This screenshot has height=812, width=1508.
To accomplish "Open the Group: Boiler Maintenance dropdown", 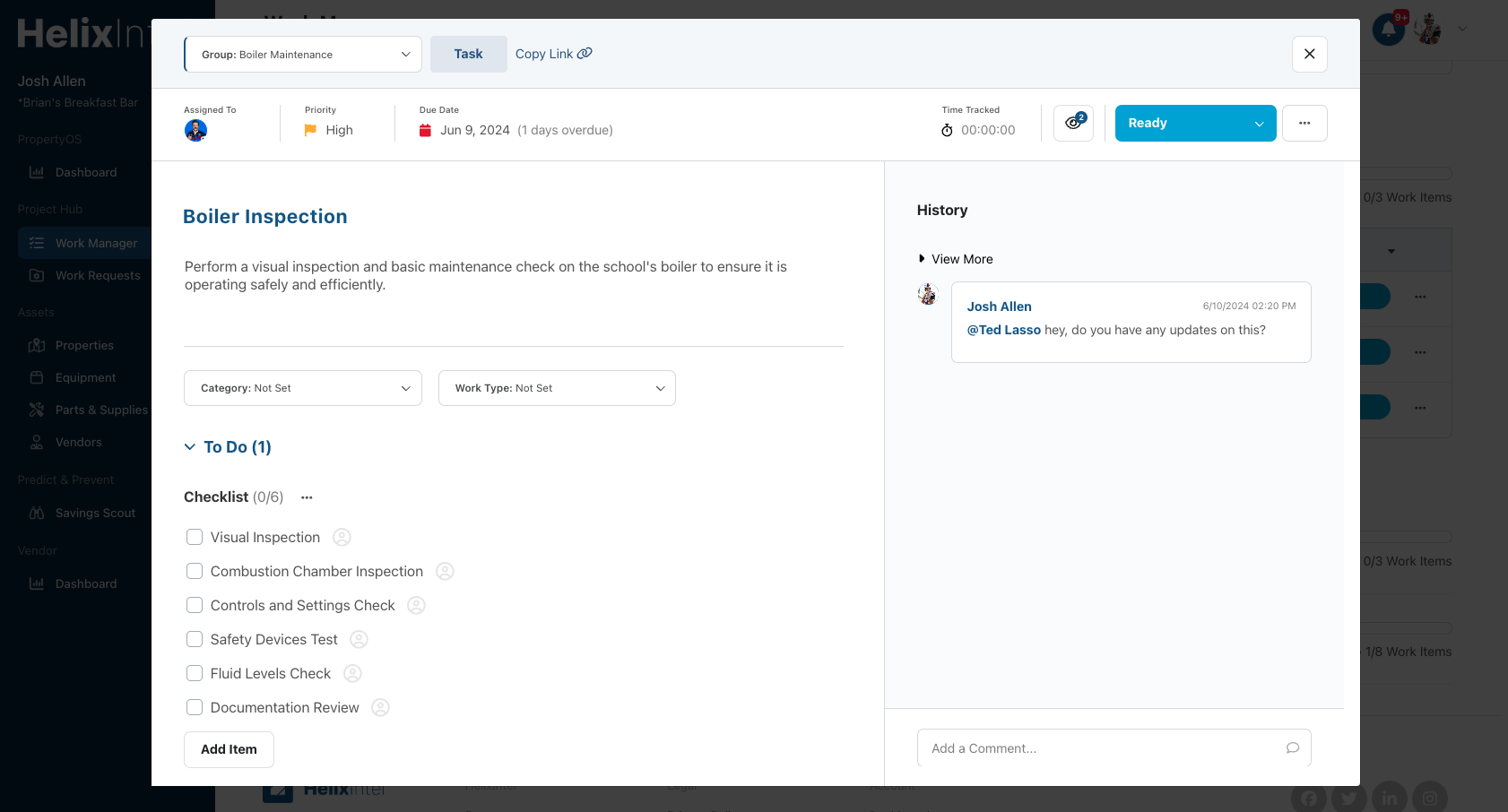I will [x=302, y=54].
